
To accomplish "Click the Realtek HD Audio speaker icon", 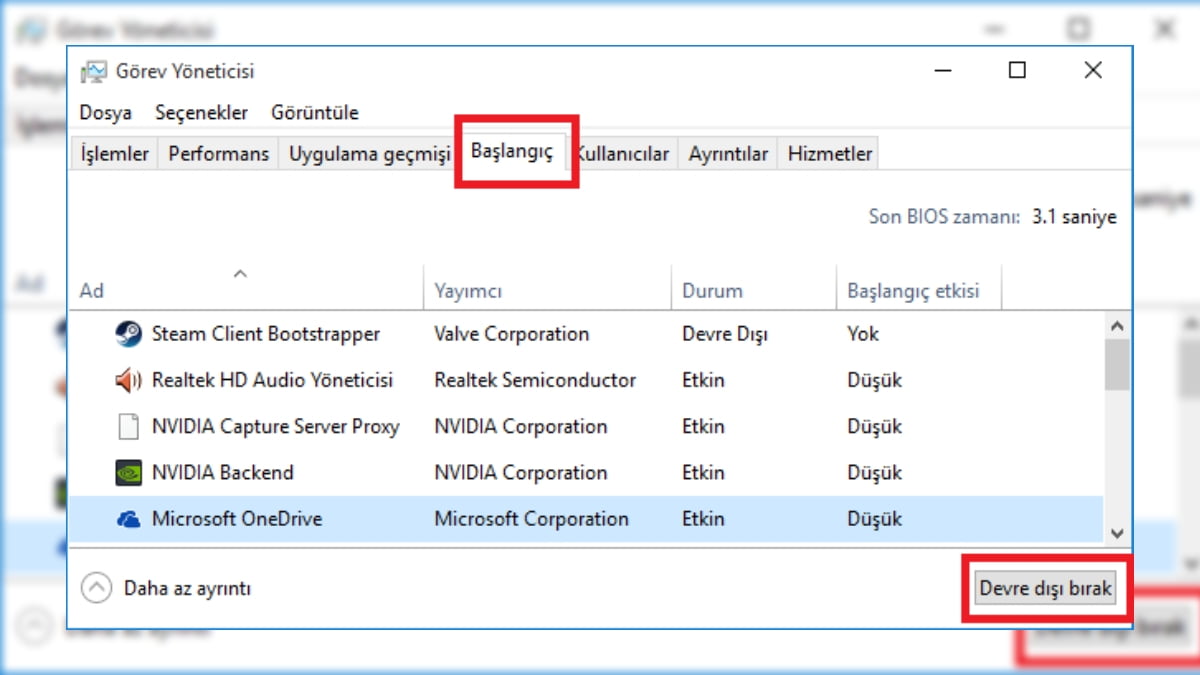I will pyautogui.click(x=128, y=380).
